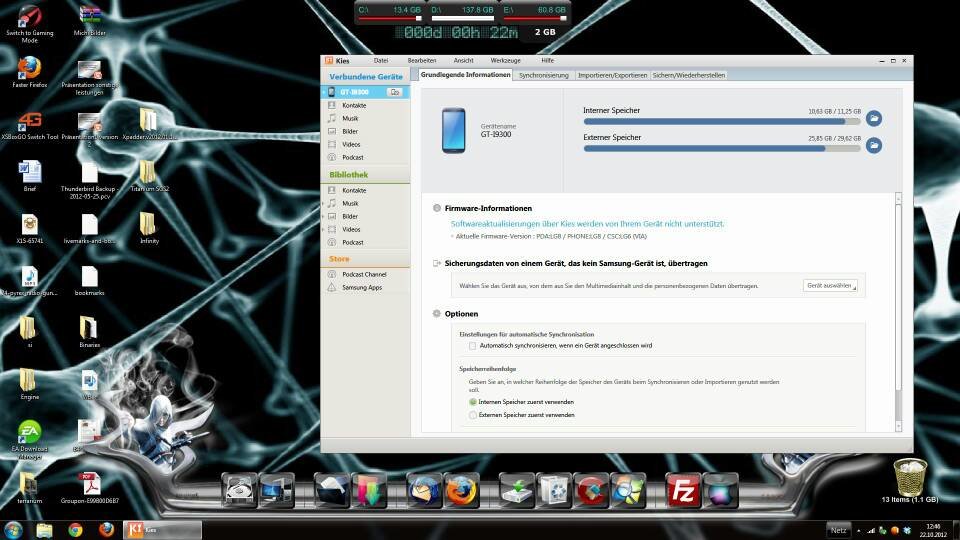Image resolution: width=960 pixels, height=540 pixels.
Task: Open CCleaner icon in the dock
Action: point(590,490)
